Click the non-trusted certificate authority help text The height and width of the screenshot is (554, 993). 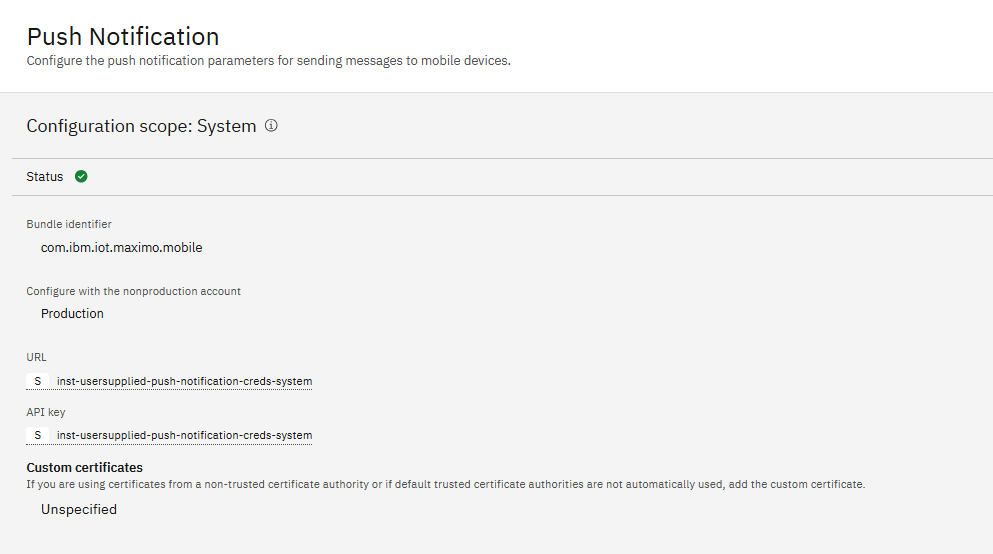point(445,484)
